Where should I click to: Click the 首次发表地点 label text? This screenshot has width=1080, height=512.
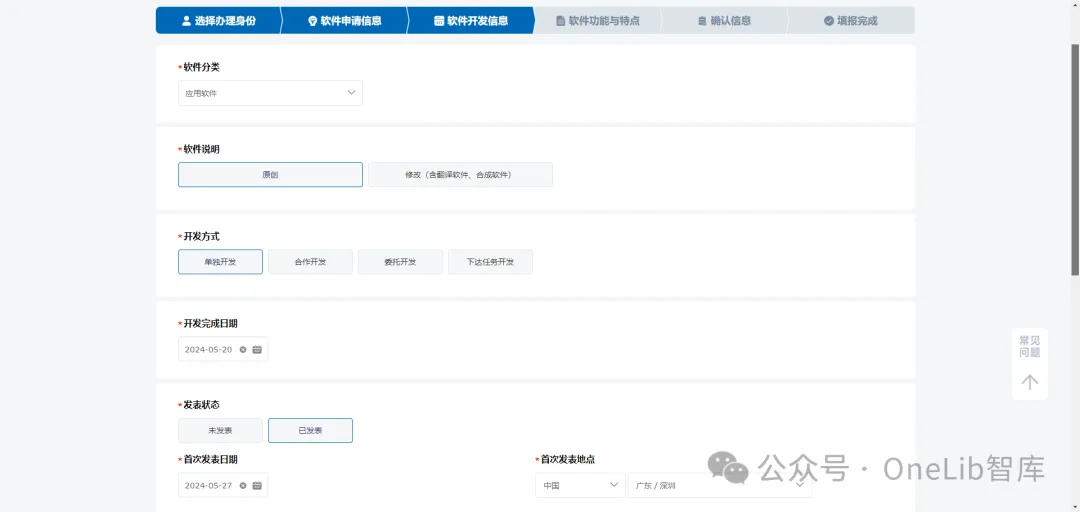568,459
